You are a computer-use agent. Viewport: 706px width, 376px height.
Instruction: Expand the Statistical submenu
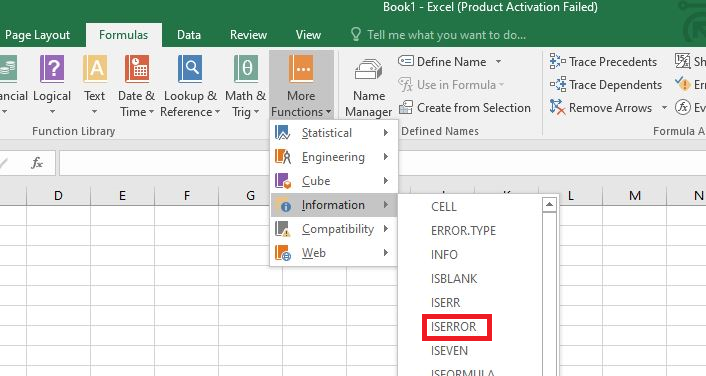[334, 133]
